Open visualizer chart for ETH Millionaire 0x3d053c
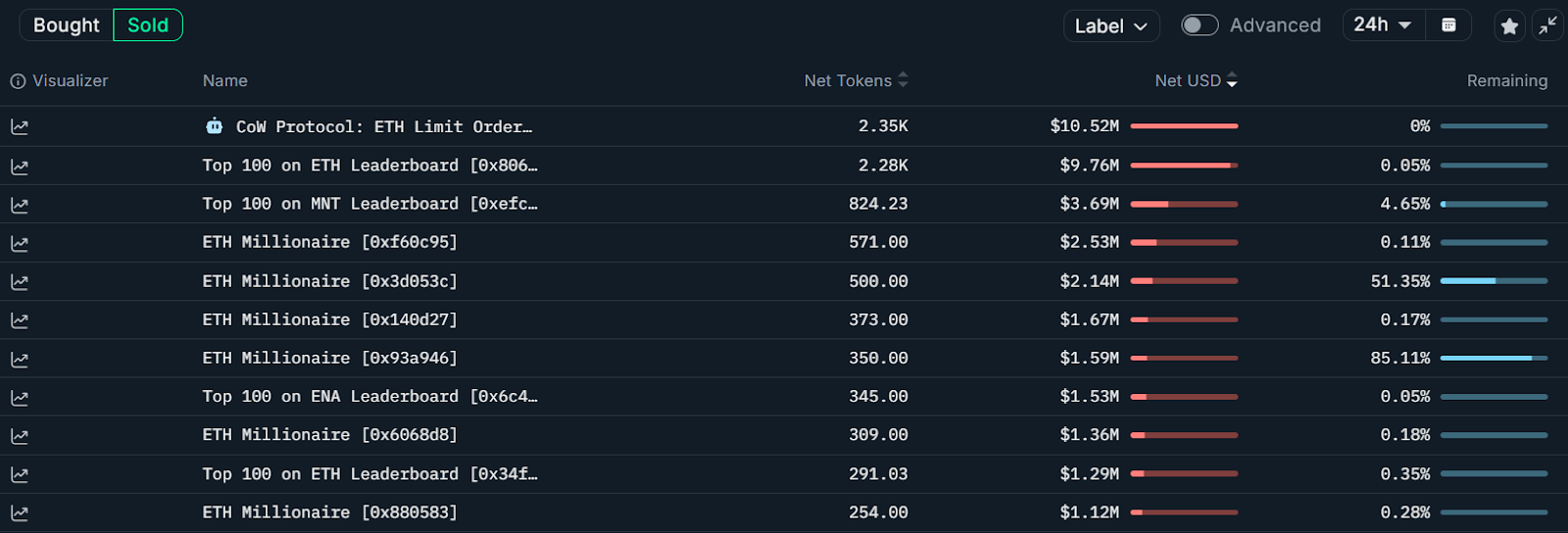Viewport: 1568px width, 533px height. [20, 282]
